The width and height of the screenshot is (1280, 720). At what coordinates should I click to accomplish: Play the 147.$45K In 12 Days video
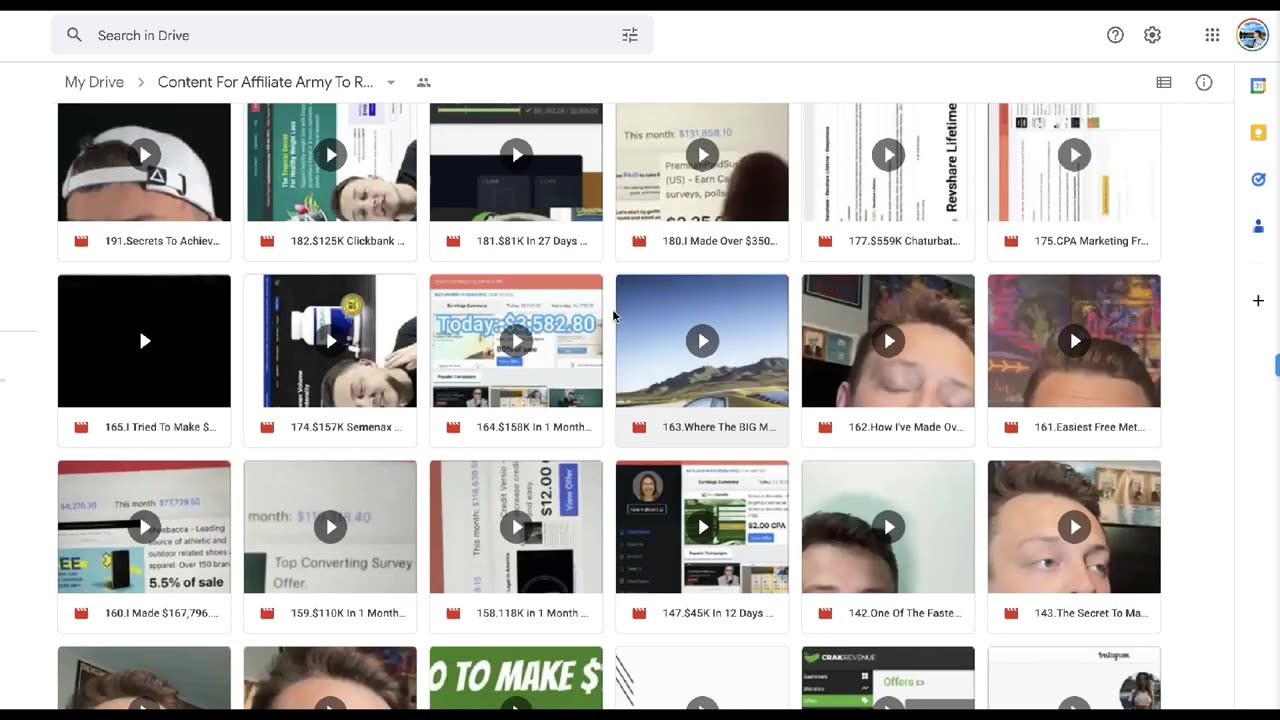[702, 527]
